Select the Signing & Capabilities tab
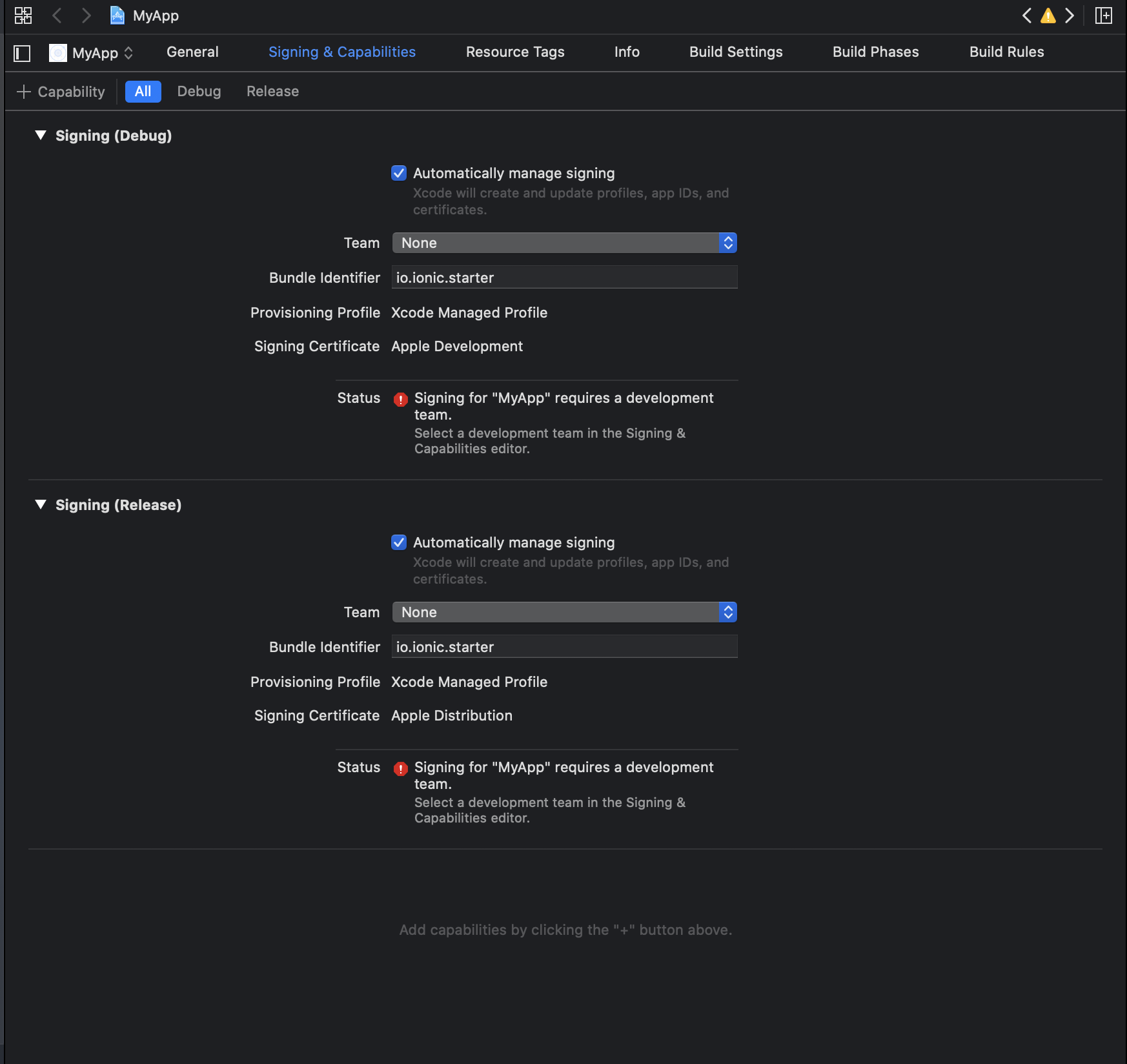This screenshot has width=1127, height=1064. (342, 52)
